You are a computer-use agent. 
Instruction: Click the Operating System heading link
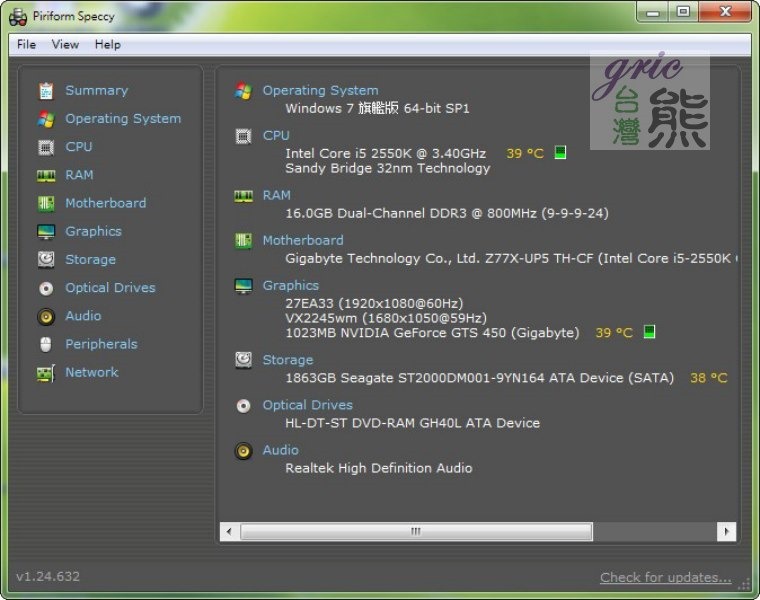[x=320, y=91]
